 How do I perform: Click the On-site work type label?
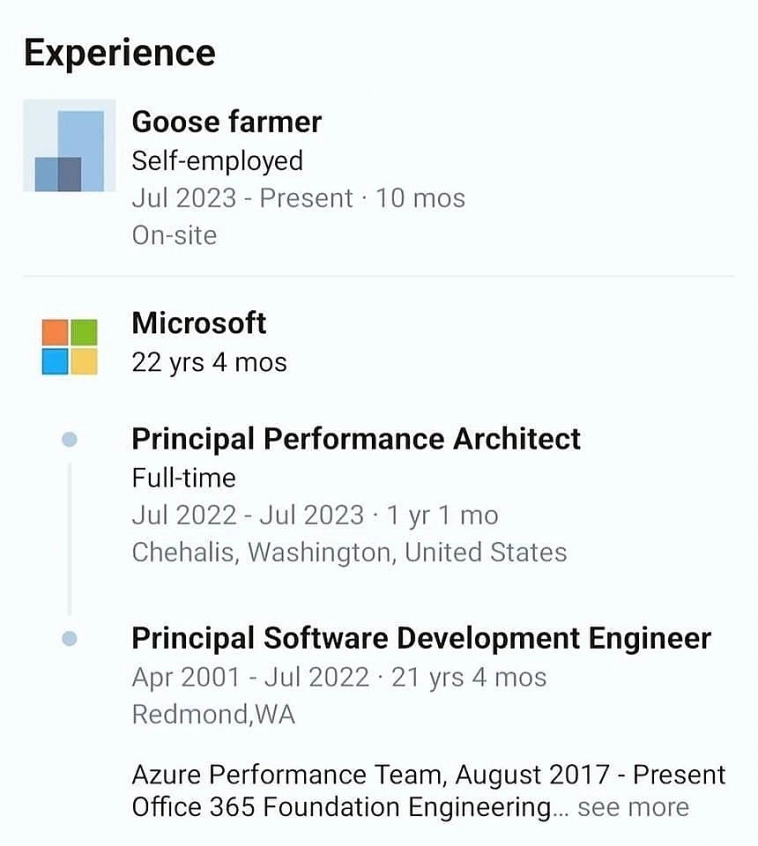(x=174, y=235)
